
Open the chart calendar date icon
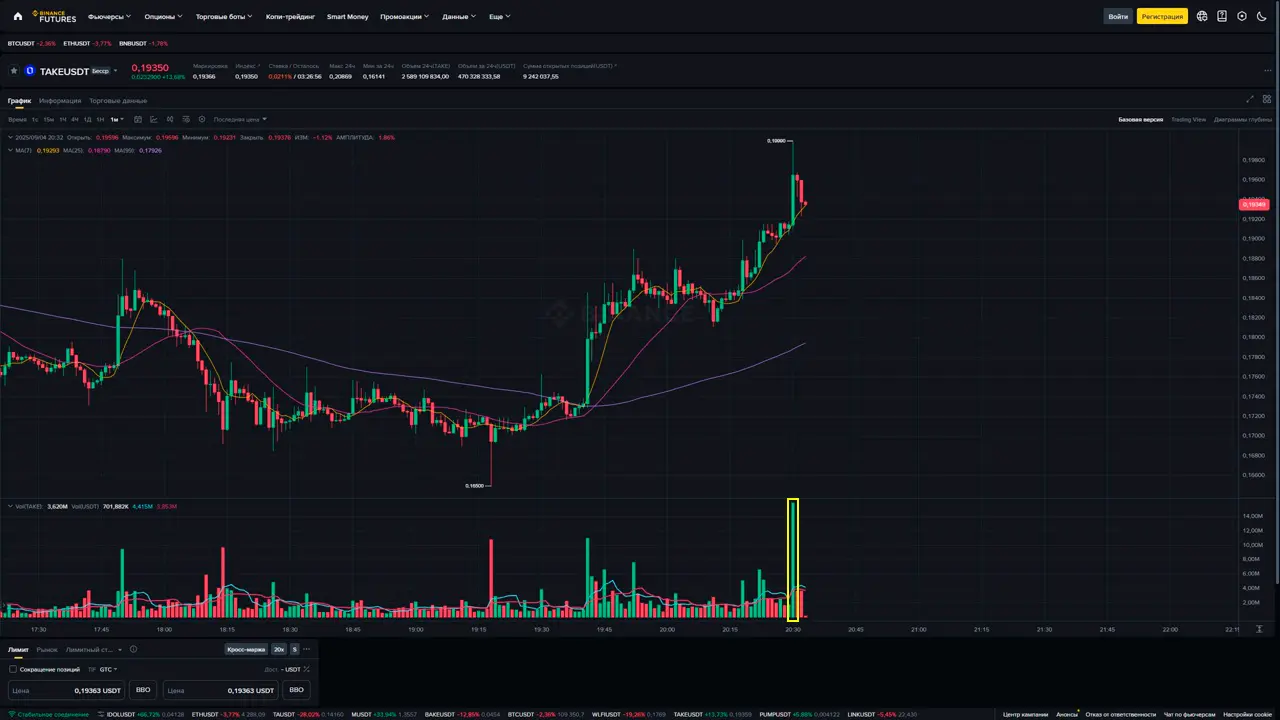(x=138, y=119)
